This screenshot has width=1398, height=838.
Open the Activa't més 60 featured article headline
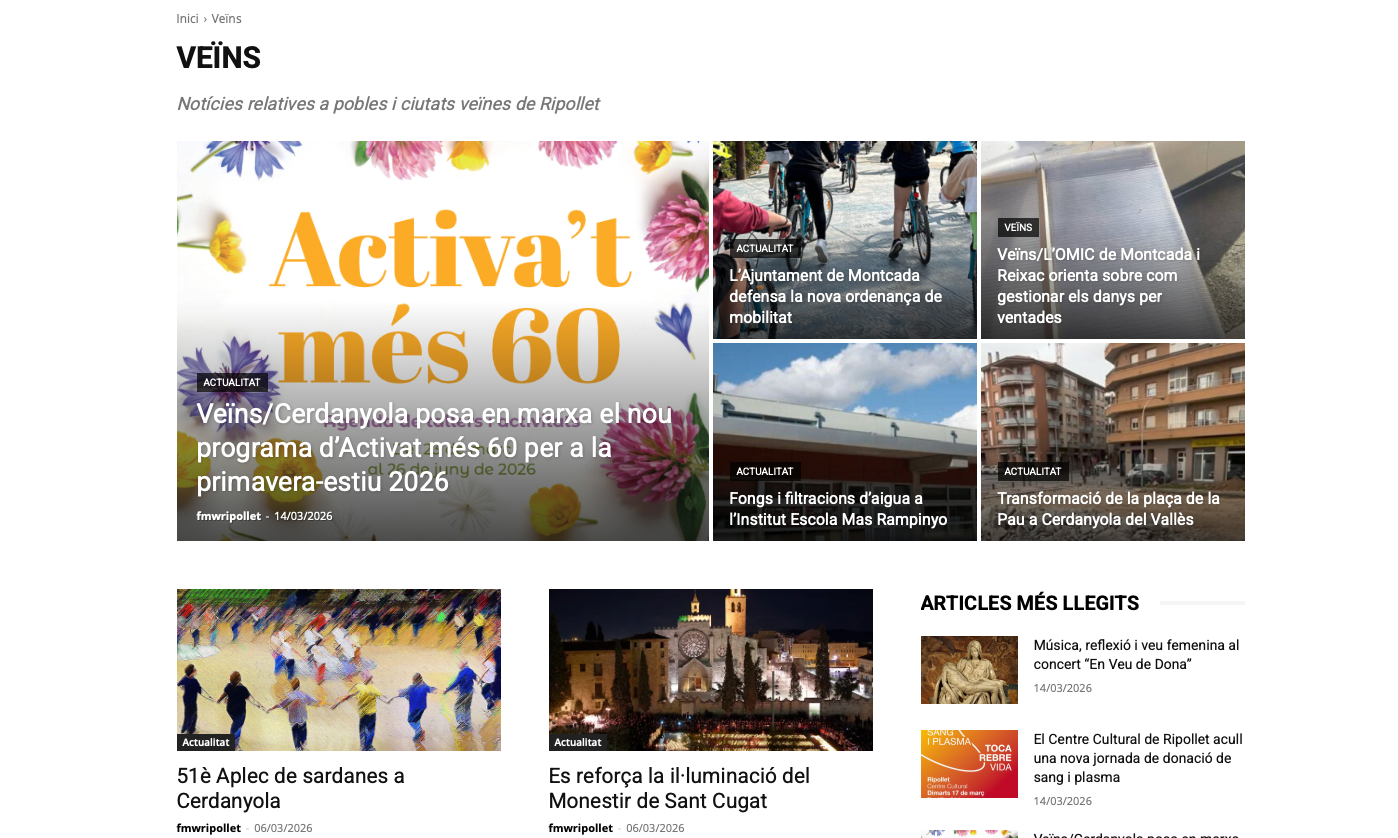point(434,448)
